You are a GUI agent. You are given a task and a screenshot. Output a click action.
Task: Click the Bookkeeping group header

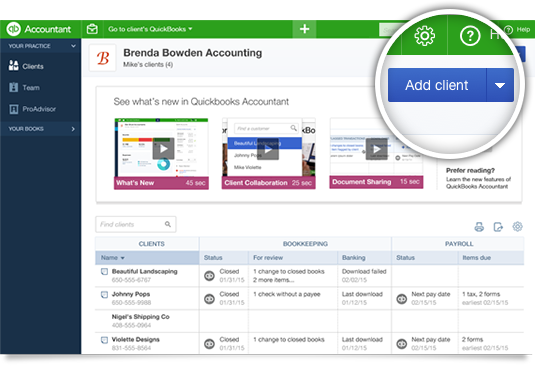(305, 244)
